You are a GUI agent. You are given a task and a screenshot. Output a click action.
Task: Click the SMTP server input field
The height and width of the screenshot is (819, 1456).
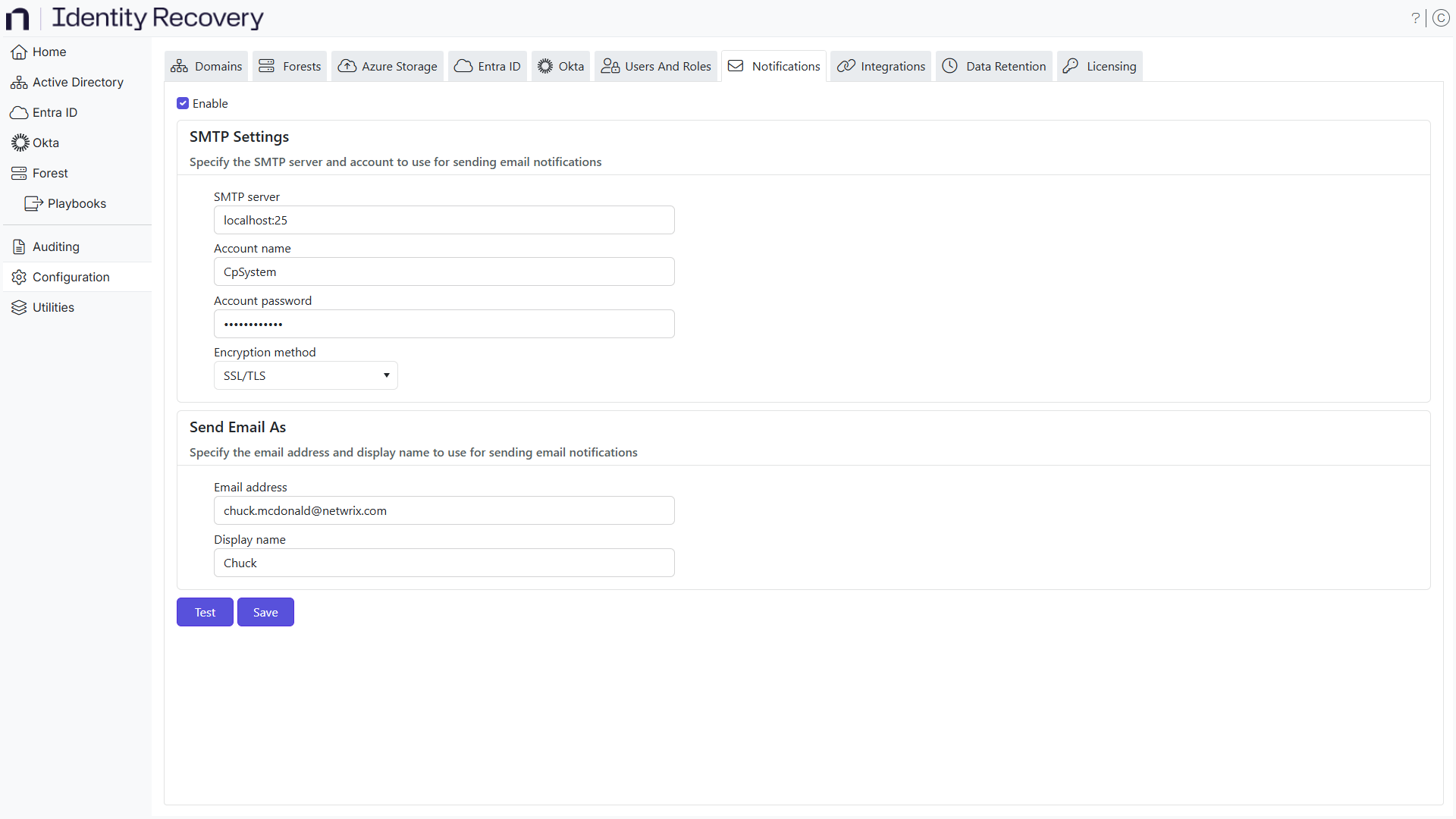444,220
